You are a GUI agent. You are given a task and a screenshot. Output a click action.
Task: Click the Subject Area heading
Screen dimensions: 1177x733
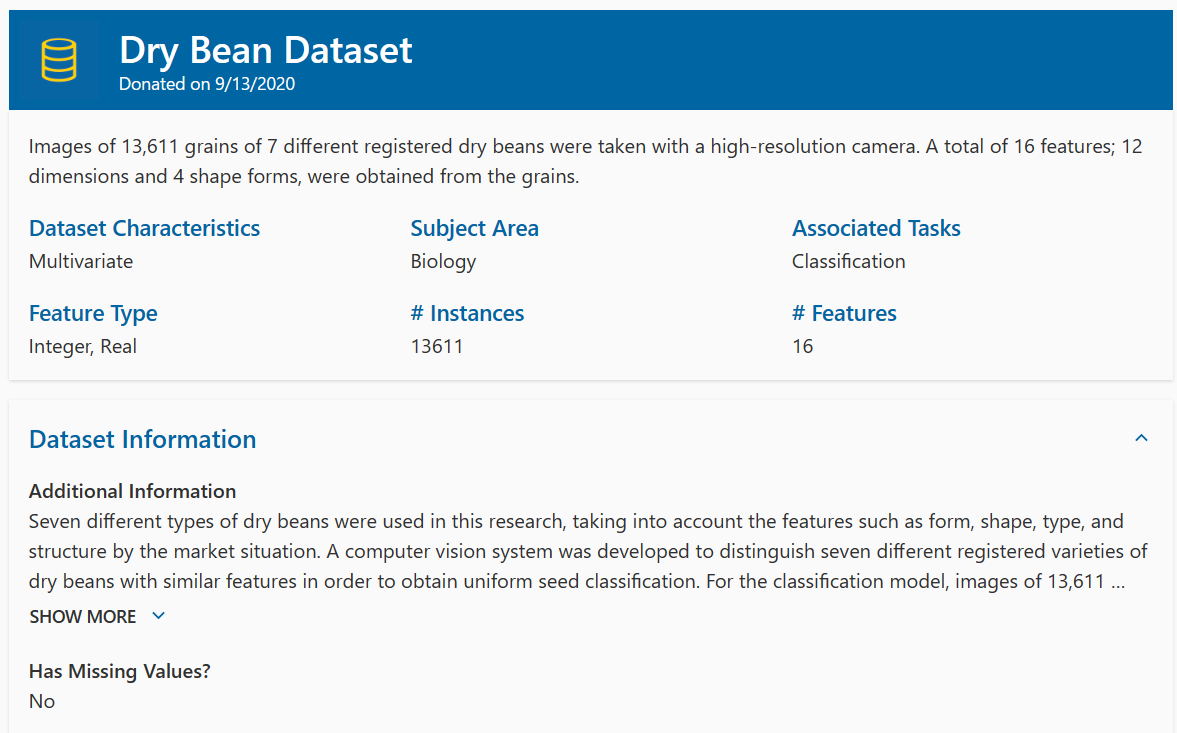point(475,228)
